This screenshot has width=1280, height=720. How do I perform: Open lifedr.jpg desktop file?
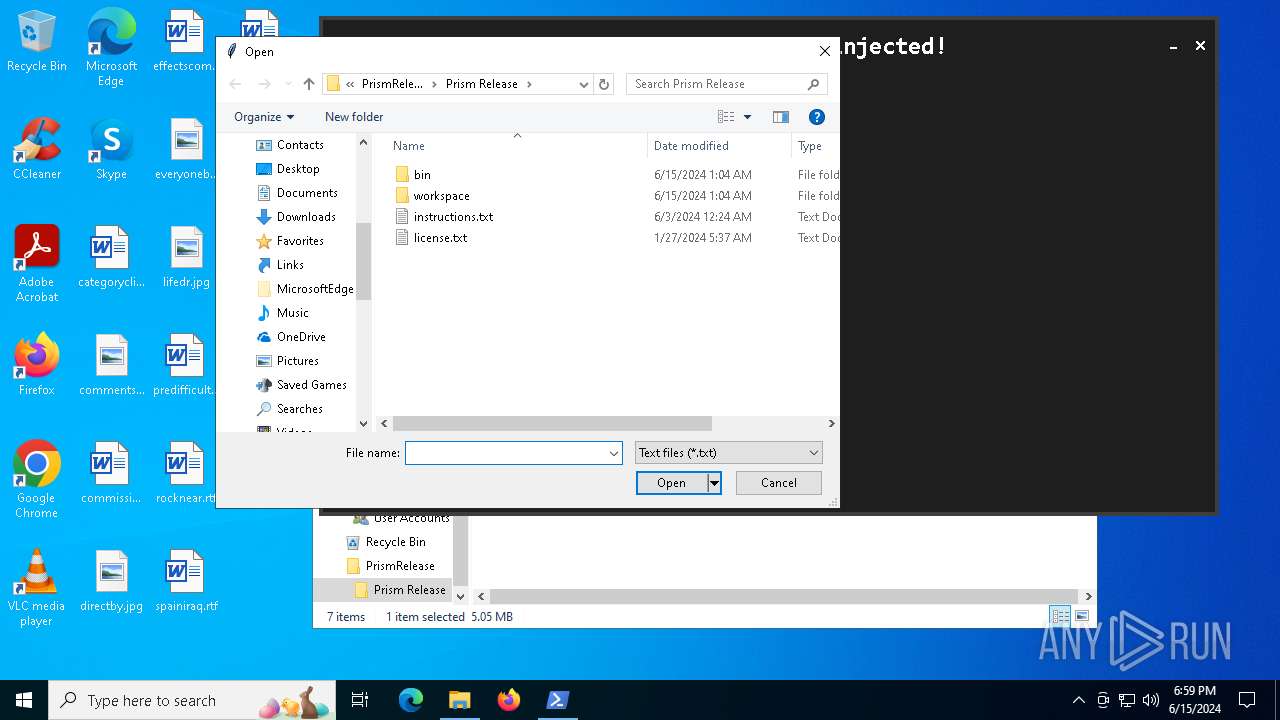[186, 257]
